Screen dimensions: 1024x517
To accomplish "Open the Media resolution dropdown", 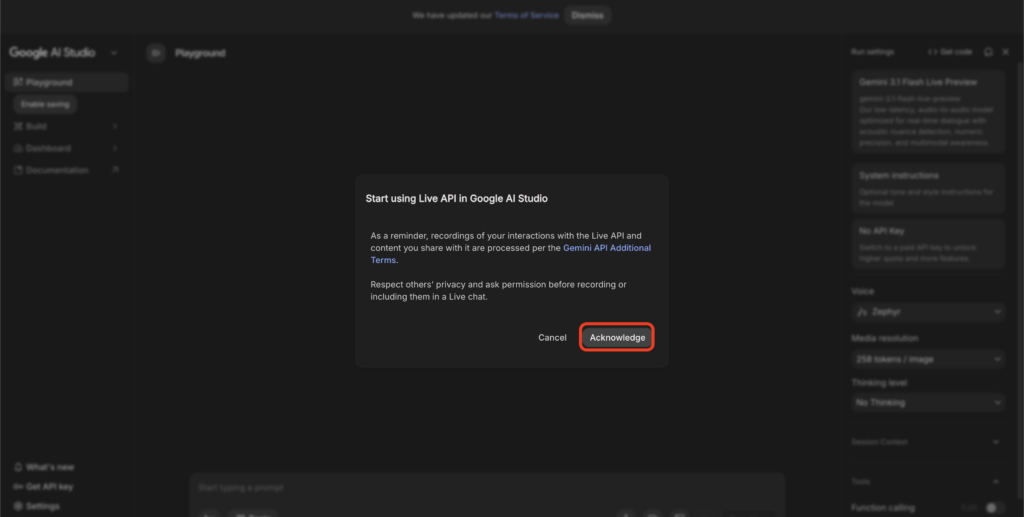I will click(x=928, y=359).
